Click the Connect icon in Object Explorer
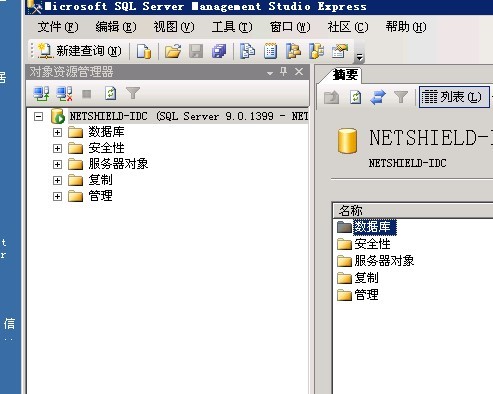493x394 pixels. (x=41, y=94)
